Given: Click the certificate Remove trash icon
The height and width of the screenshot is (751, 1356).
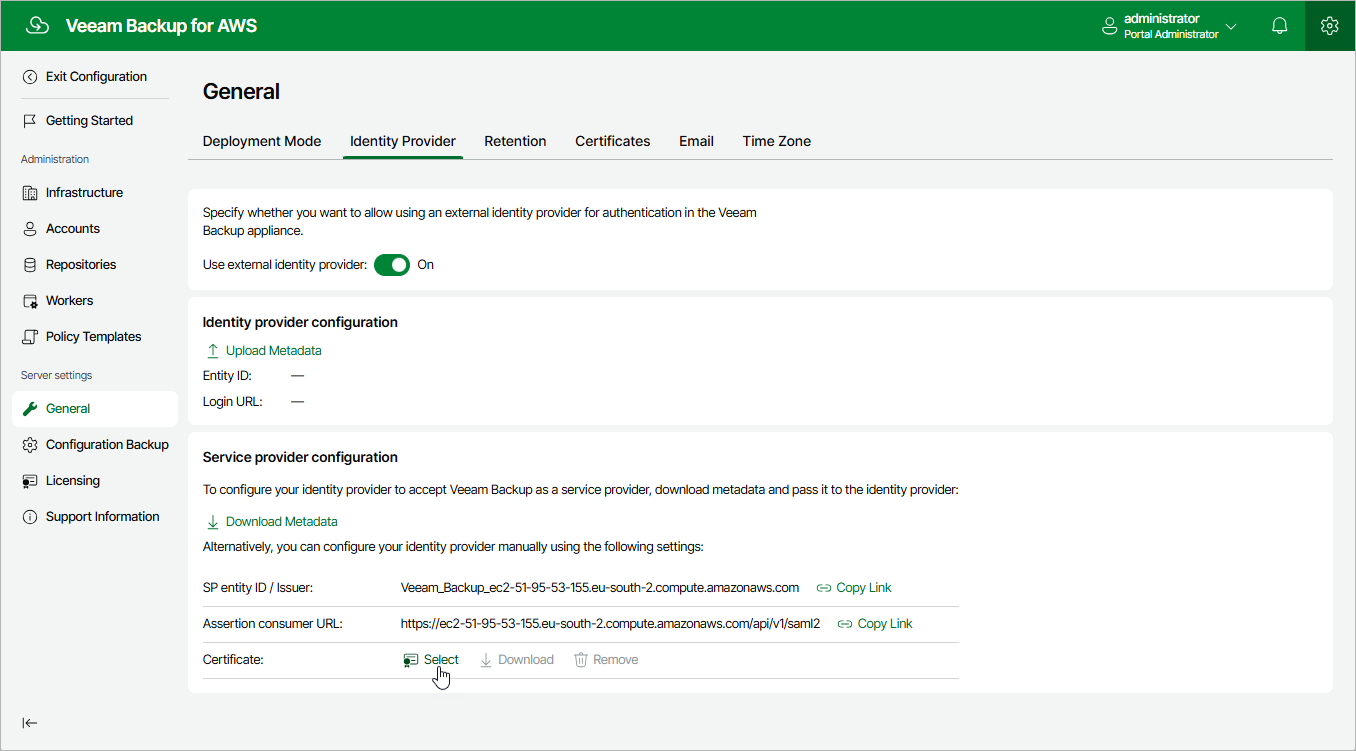Looking at the screenshot, I should click(580, 660).
